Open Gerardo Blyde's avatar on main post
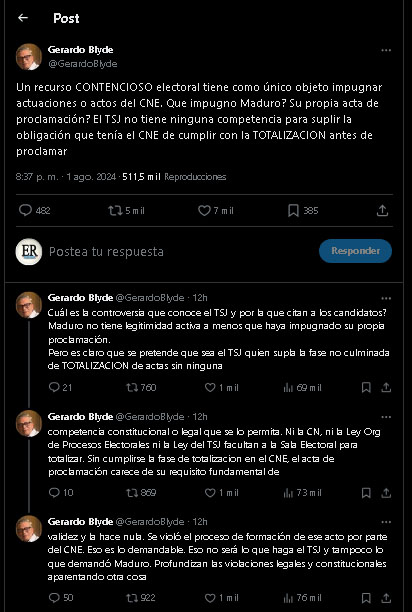The width and height of the screenshot is (412, 612). [29, 57]
